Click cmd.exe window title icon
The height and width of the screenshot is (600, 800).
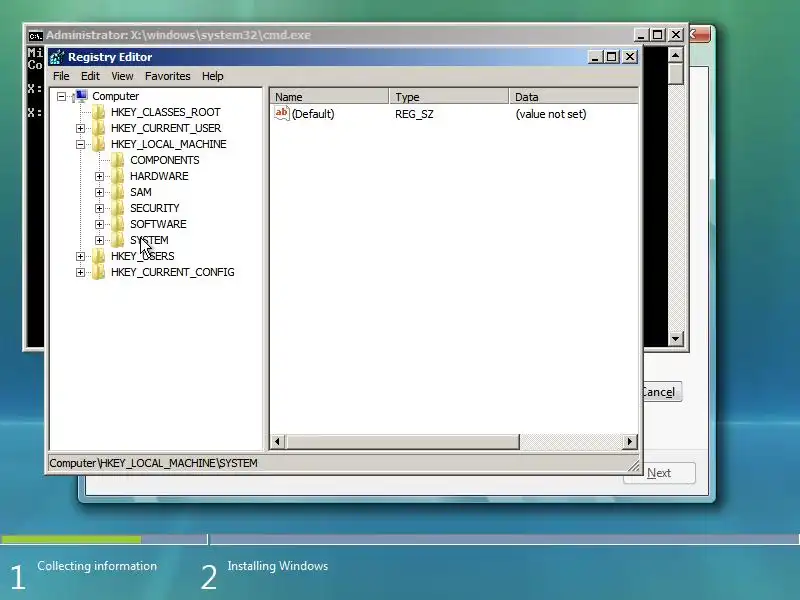pos(35,36)
